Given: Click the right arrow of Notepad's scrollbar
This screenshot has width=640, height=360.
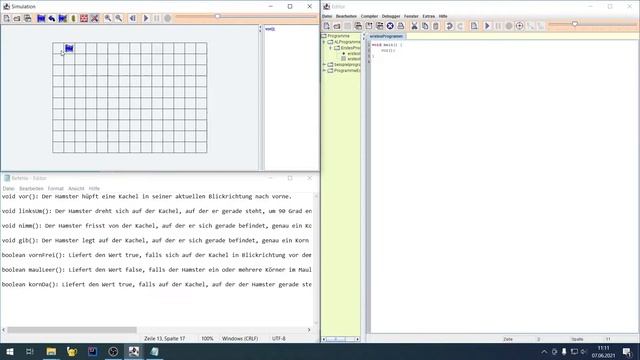Looking at the screenshot, I should [x=309, y=330].
